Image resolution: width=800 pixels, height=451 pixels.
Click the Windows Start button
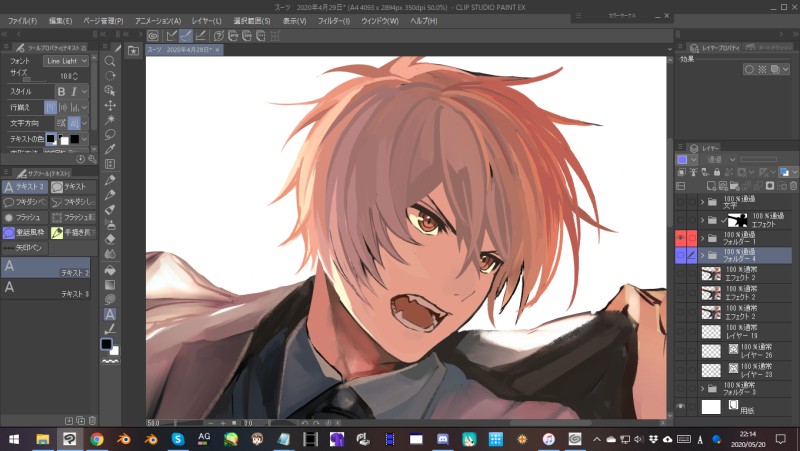[x=14, y=439]
